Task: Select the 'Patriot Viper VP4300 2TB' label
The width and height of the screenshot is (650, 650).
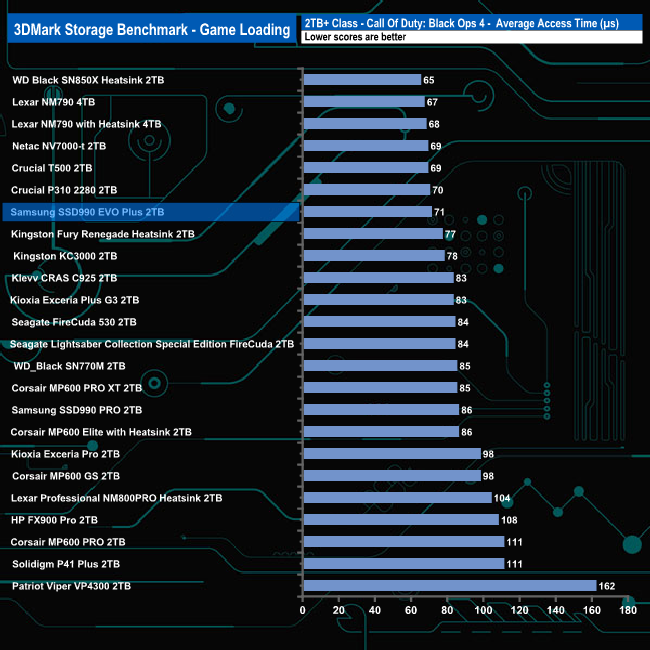Action: tap(71, 586)
